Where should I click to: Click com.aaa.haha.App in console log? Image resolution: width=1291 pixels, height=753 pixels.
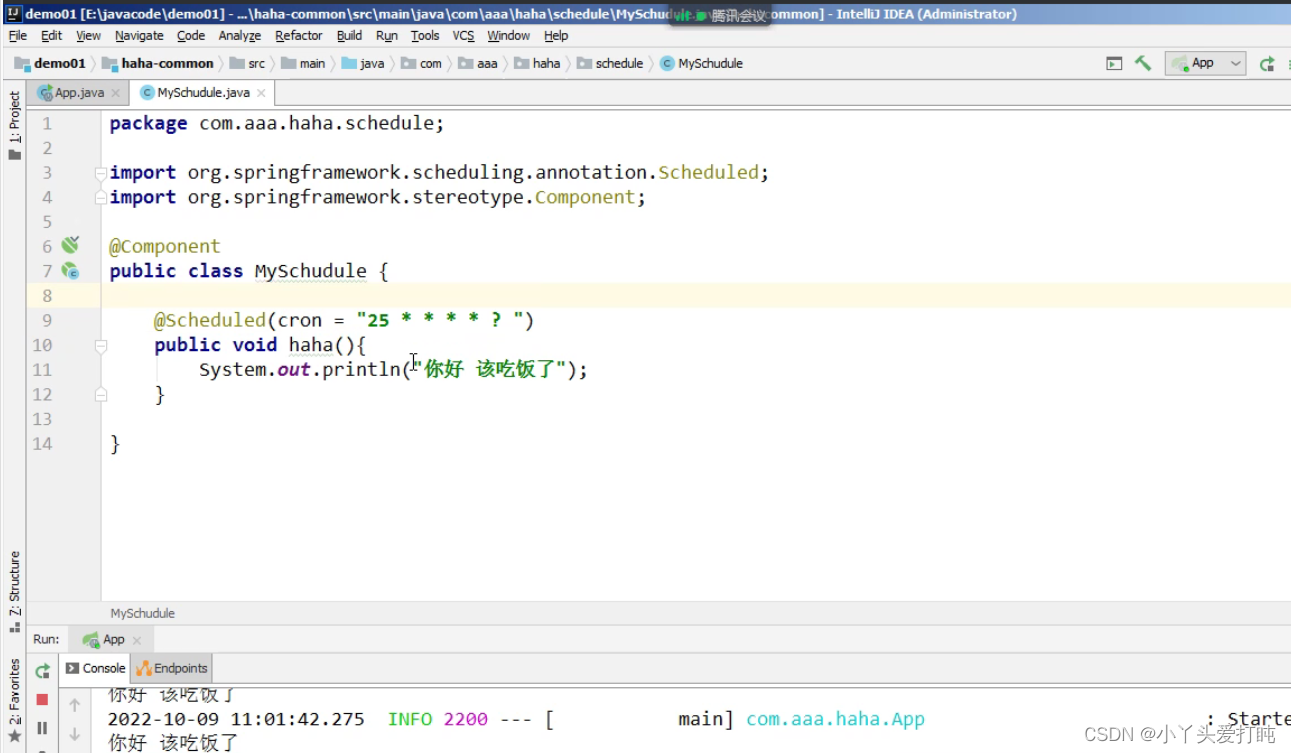click(836, 719)
